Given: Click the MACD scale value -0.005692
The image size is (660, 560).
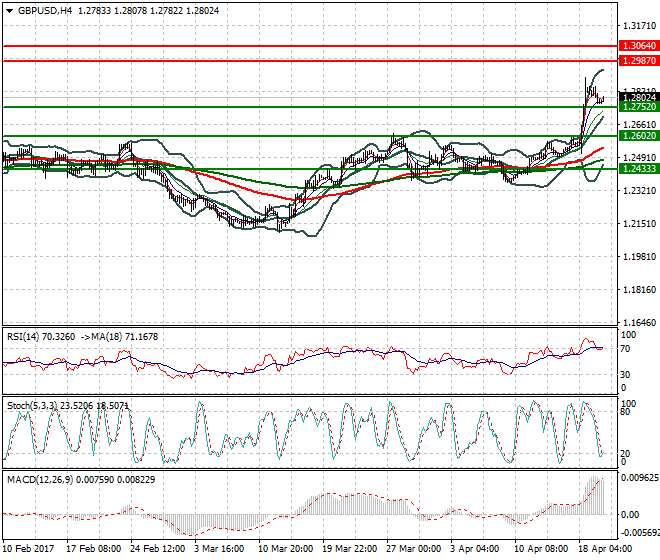Looking at the screenshot, I should 640,533.
